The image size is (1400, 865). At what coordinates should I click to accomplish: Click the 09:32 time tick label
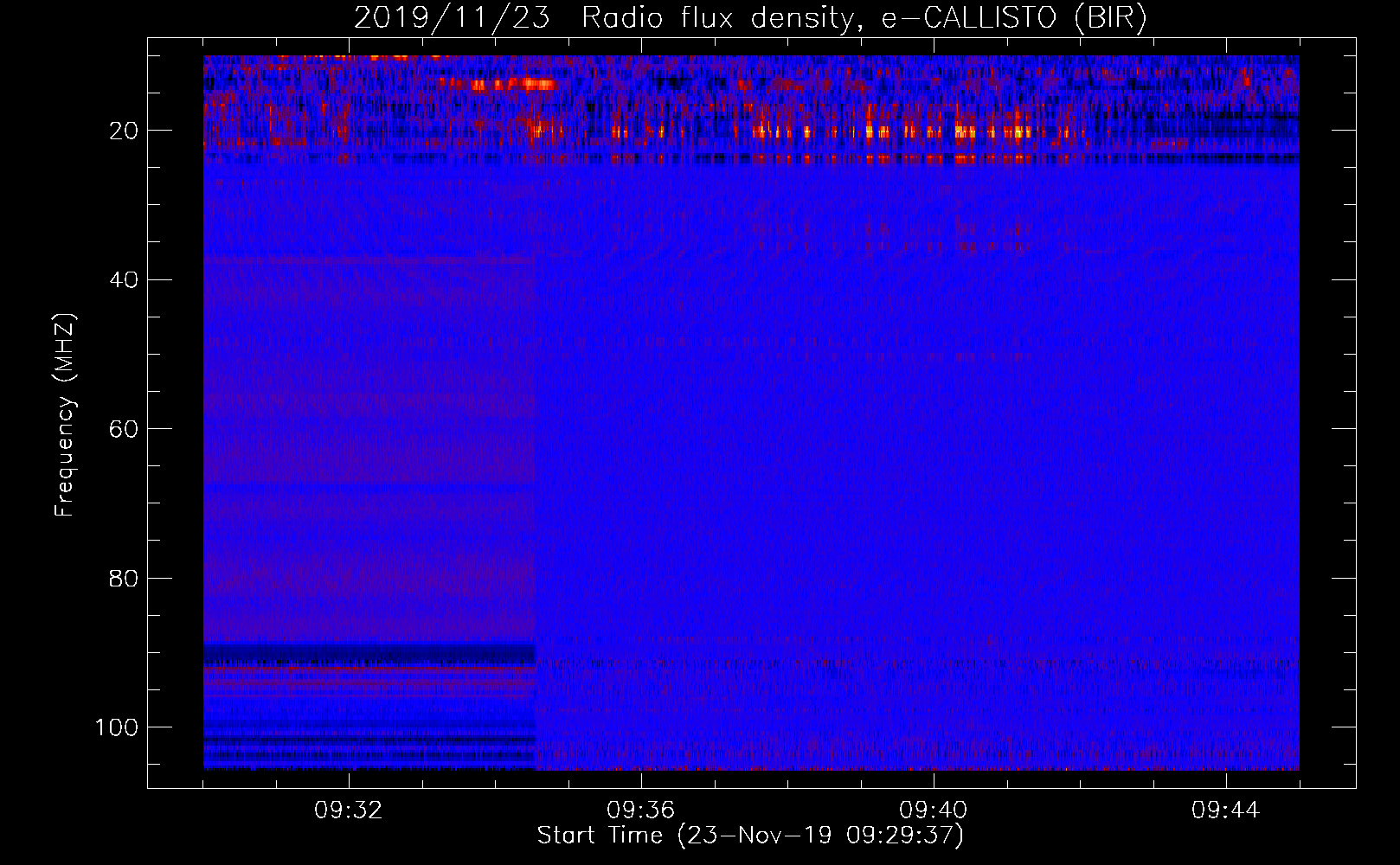tap(349, 811)
